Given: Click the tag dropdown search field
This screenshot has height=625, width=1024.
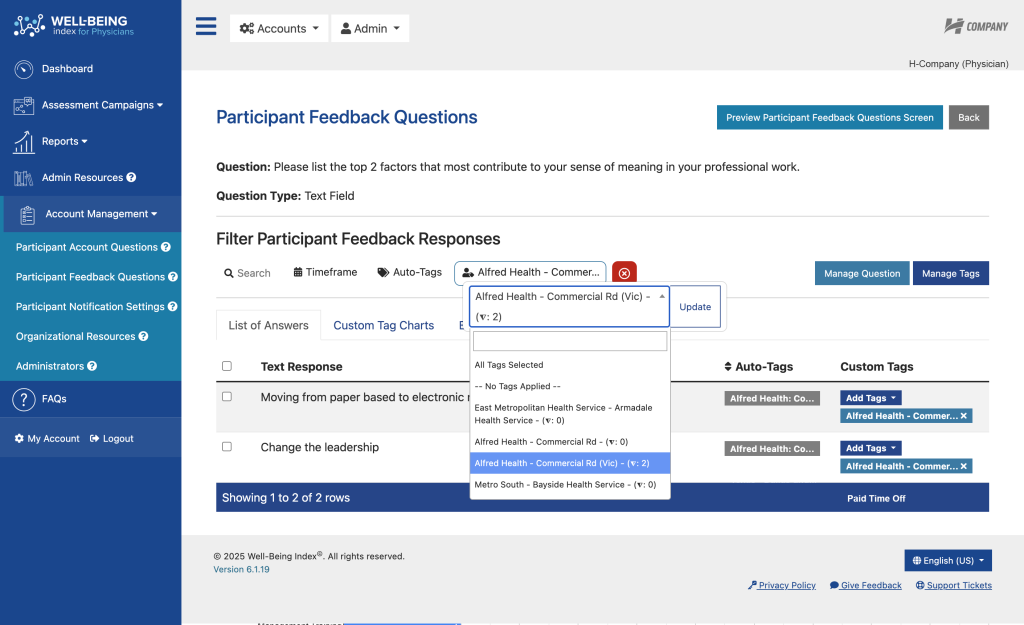Looking at the screenshot, I should pyautogui.click(x=569, y=340).
